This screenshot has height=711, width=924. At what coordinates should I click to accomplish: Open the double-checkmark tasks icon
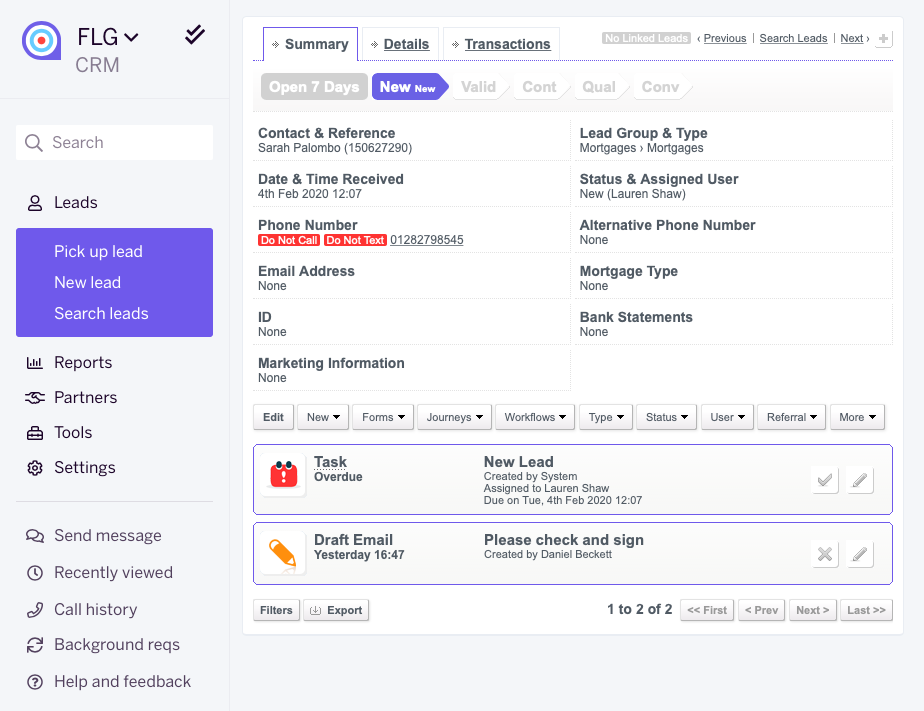coord(194,35)
